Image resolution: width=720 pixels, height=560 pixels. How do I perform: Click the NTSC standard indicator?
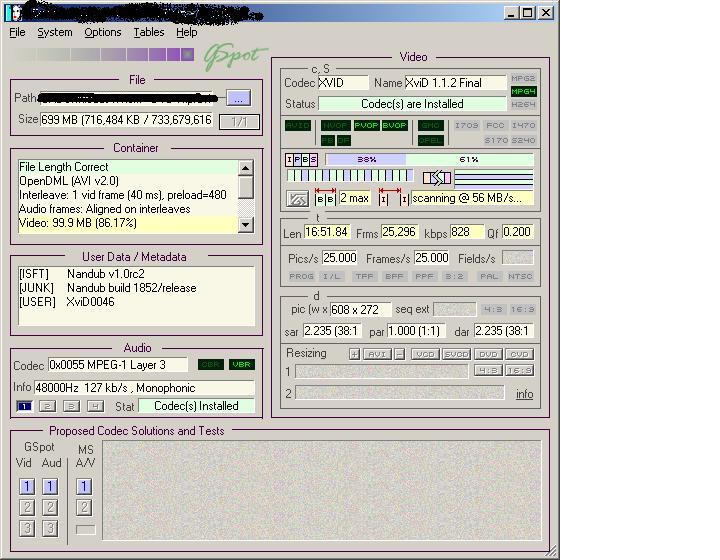520,276
